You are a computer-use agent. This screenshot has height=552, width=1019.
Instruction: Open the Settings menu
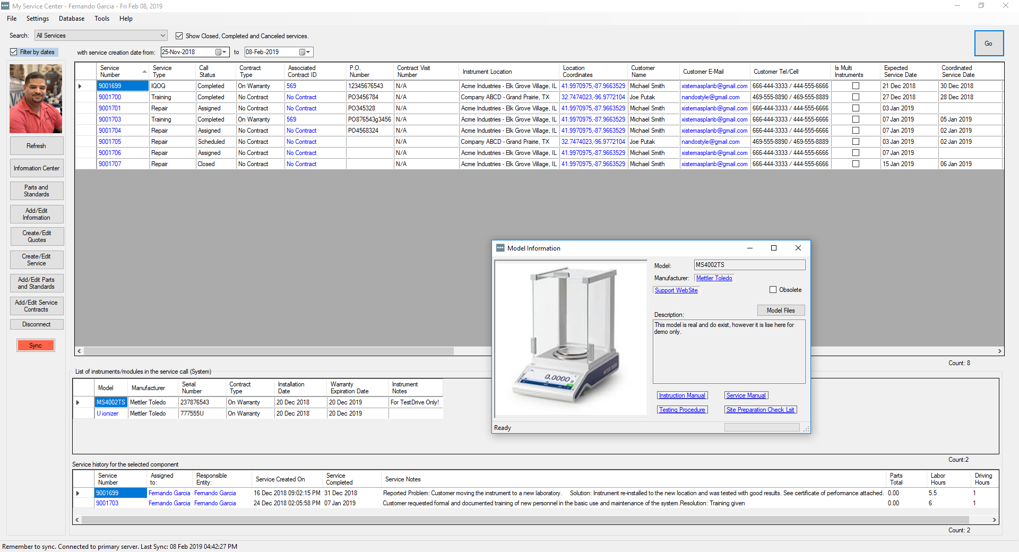(37, 19)
